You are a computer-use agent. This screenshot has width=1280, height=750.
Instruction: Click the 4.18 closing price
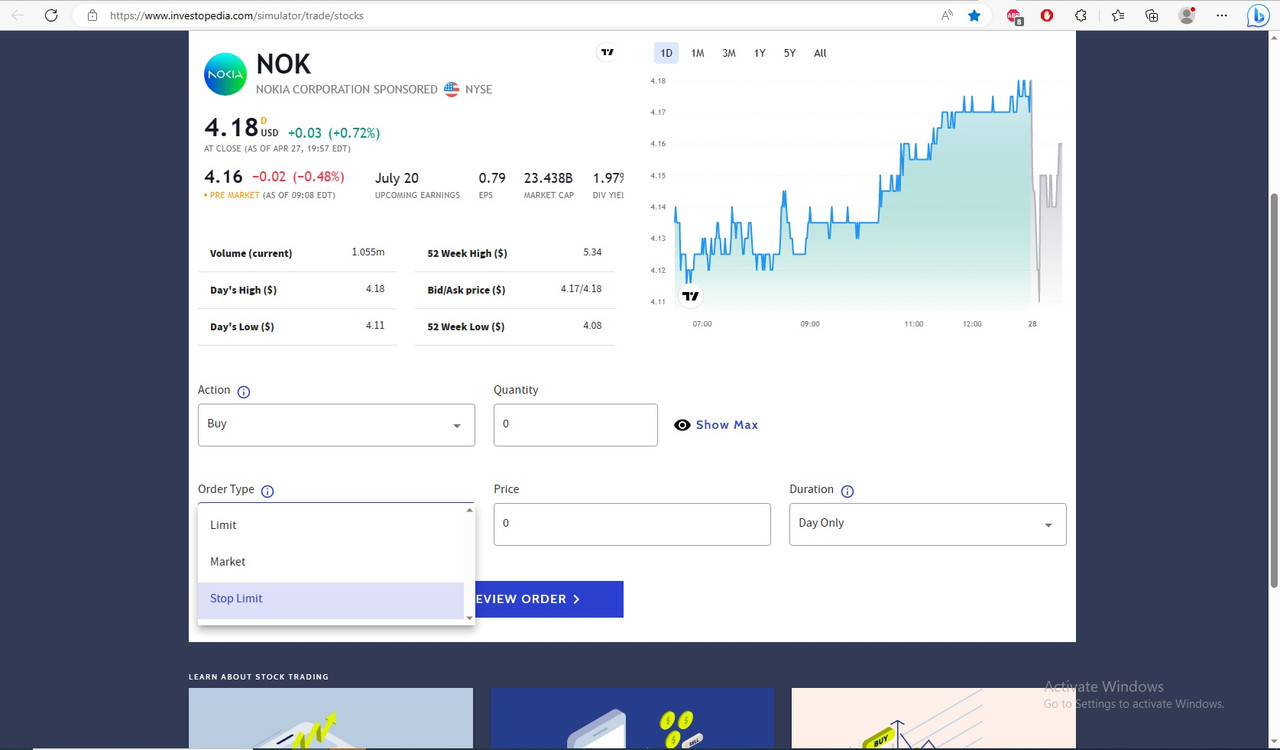(231, 128)
